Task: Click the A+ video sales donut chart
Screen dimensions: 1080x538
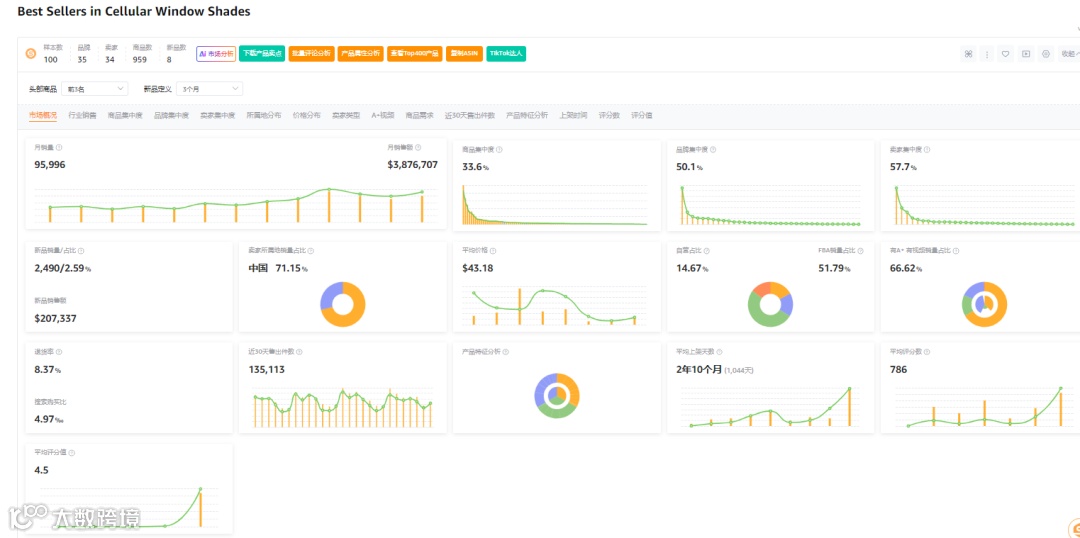Action: [984, 304]
